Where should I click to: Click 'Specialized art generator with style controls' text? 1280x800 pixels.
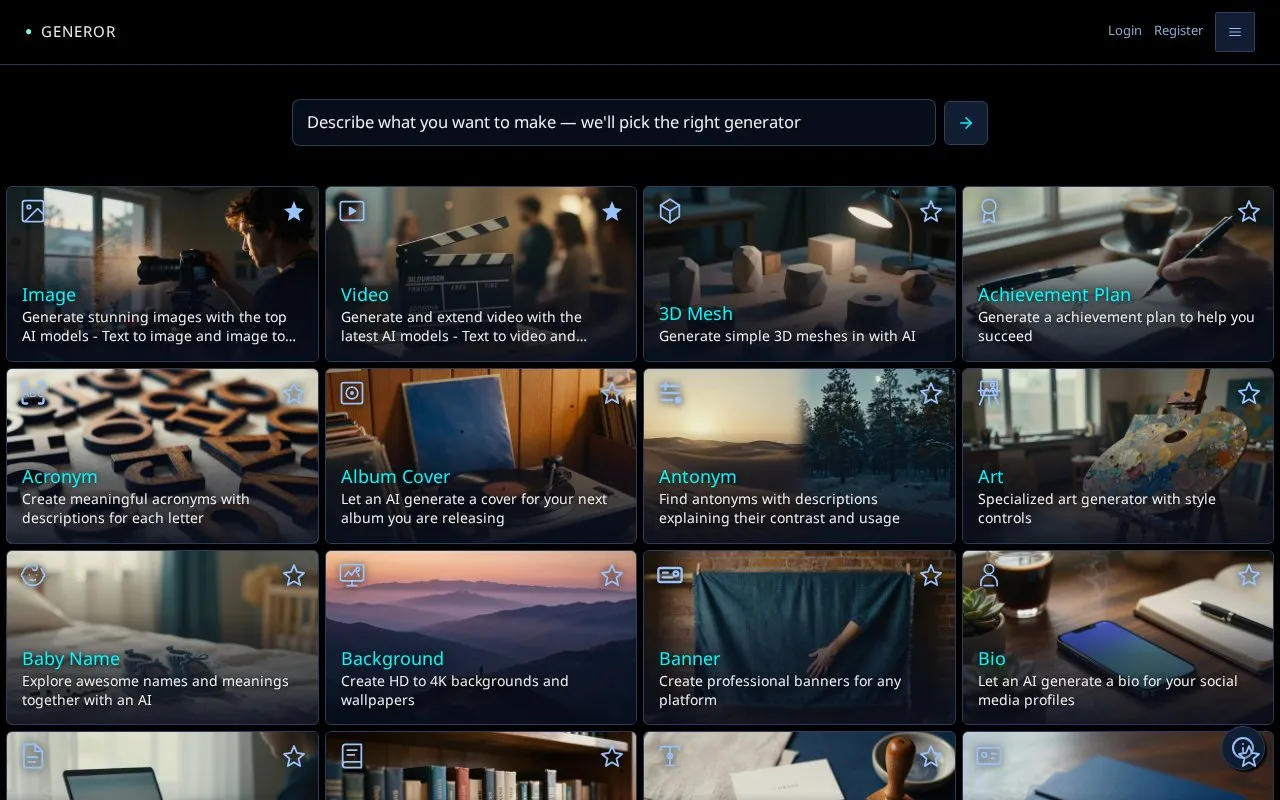(x=1097, y=508)
